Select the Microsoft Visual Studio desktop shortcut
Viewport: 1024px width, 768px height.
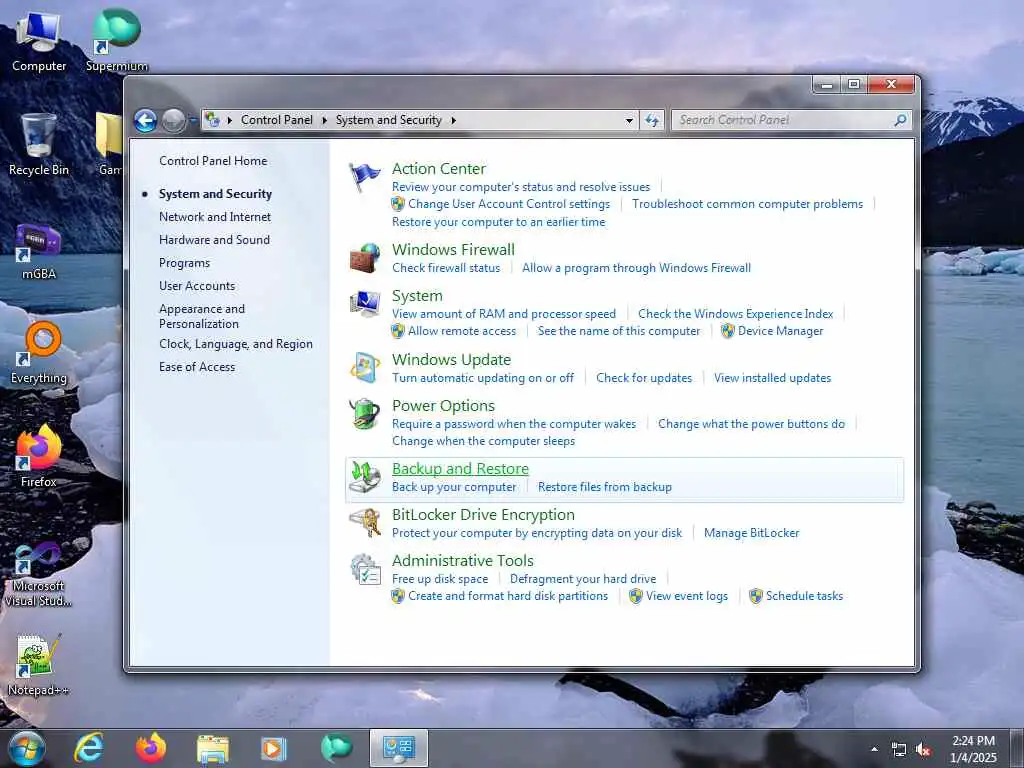pos(39,574)
